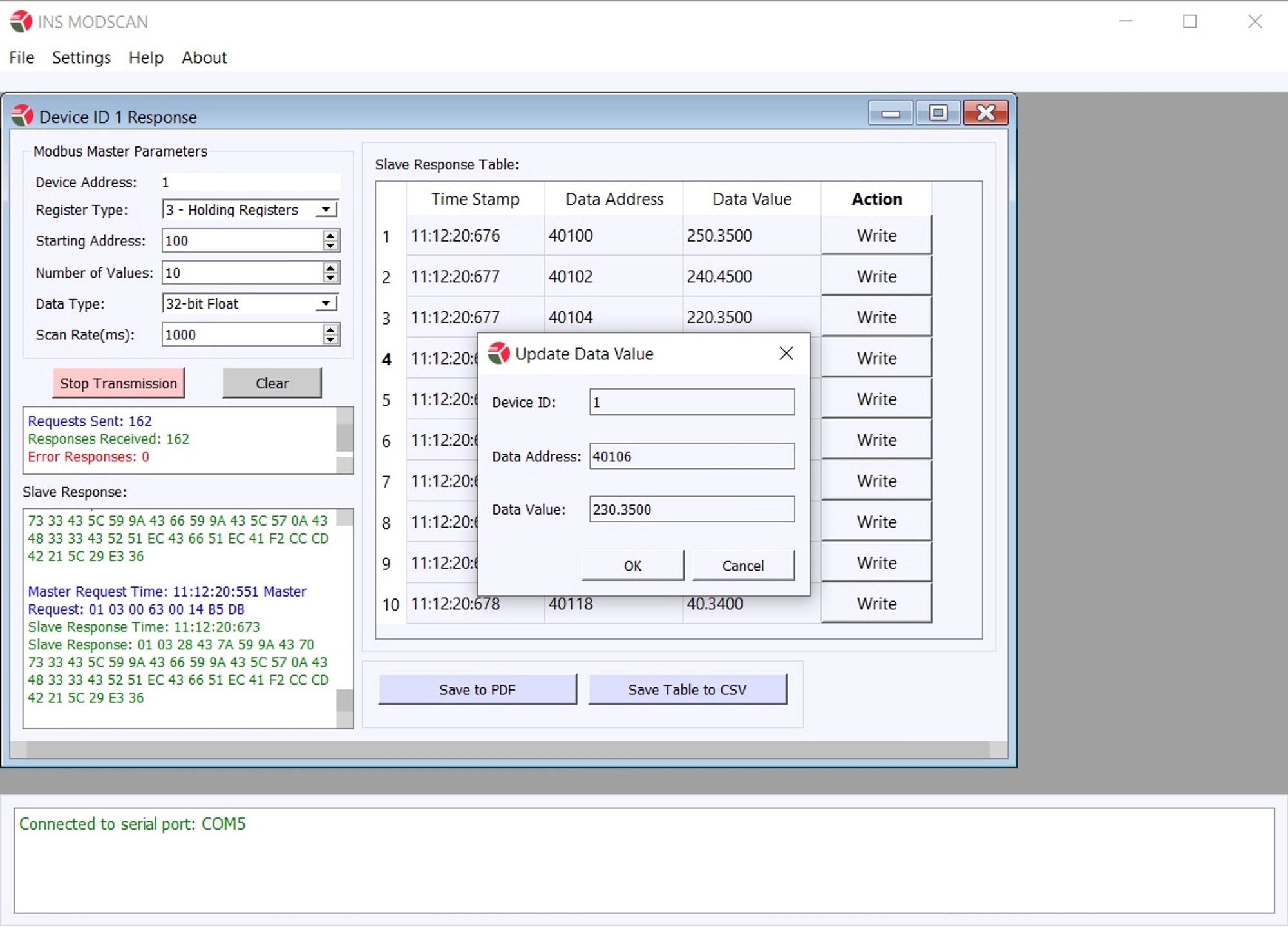Viewport: 1288px width, 927px height.
Task: Increase the Starting Address value
Action: [x=330, y=235]
